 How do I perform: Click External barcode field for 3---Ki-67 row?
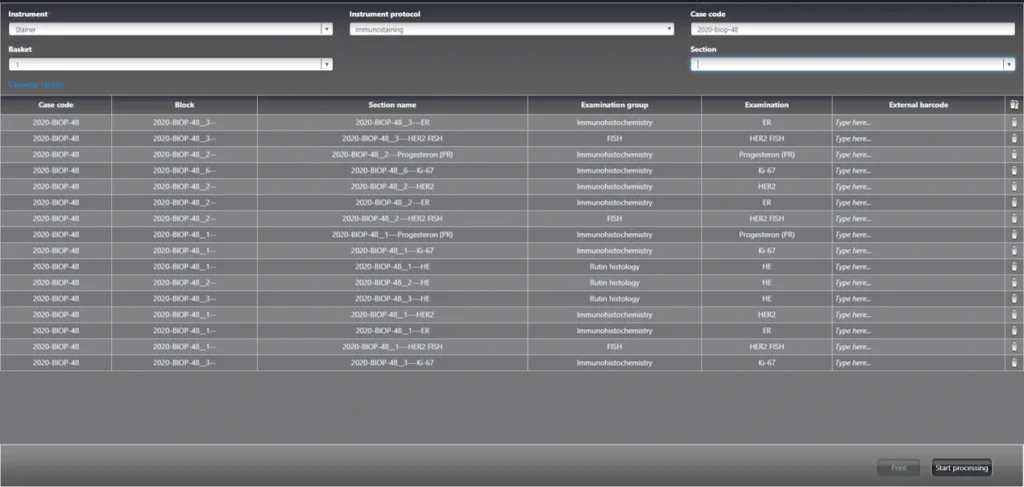point(918,362)
